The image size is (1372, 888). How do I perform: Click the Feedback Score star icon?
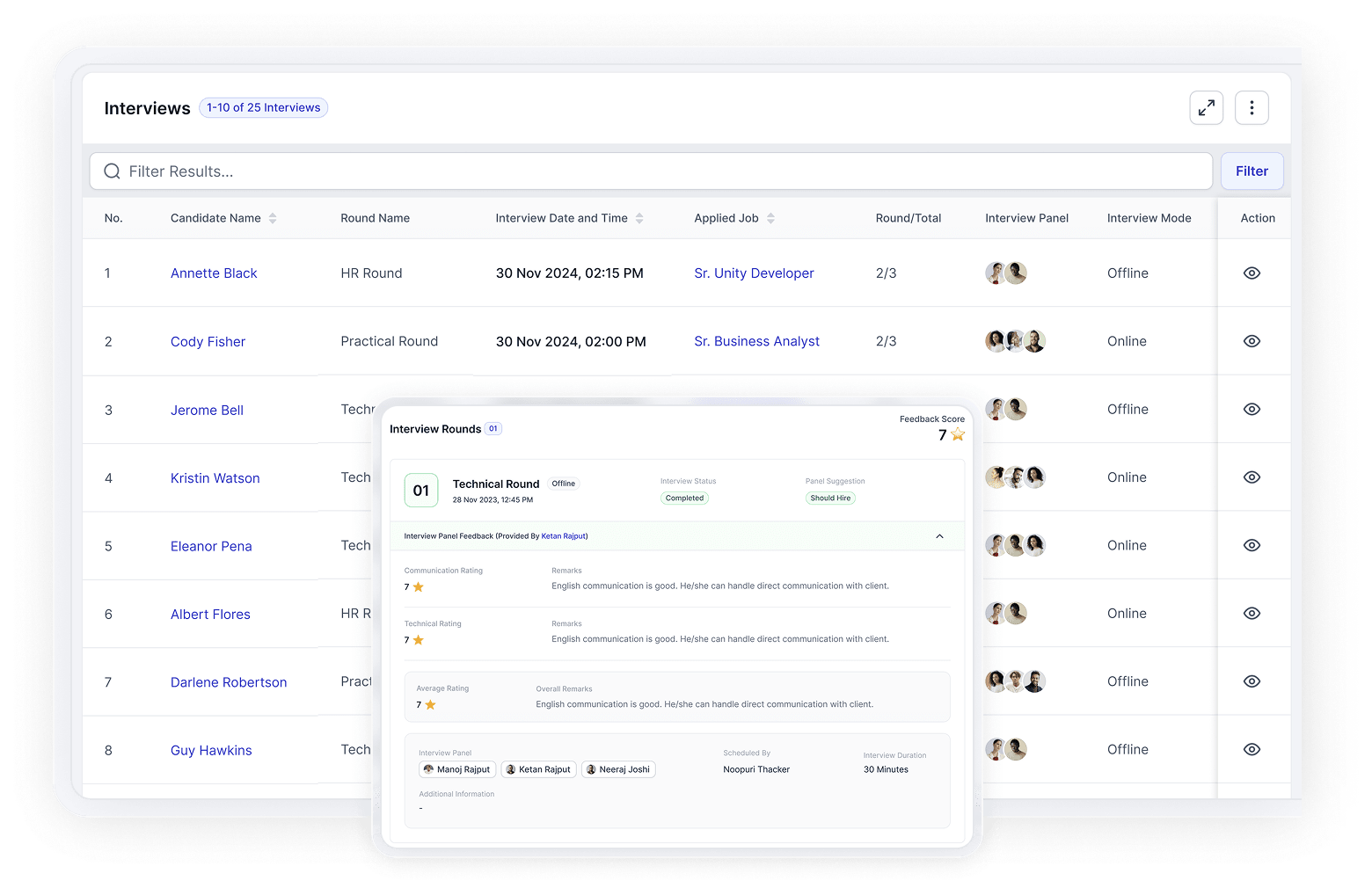(x=957, y=434)
